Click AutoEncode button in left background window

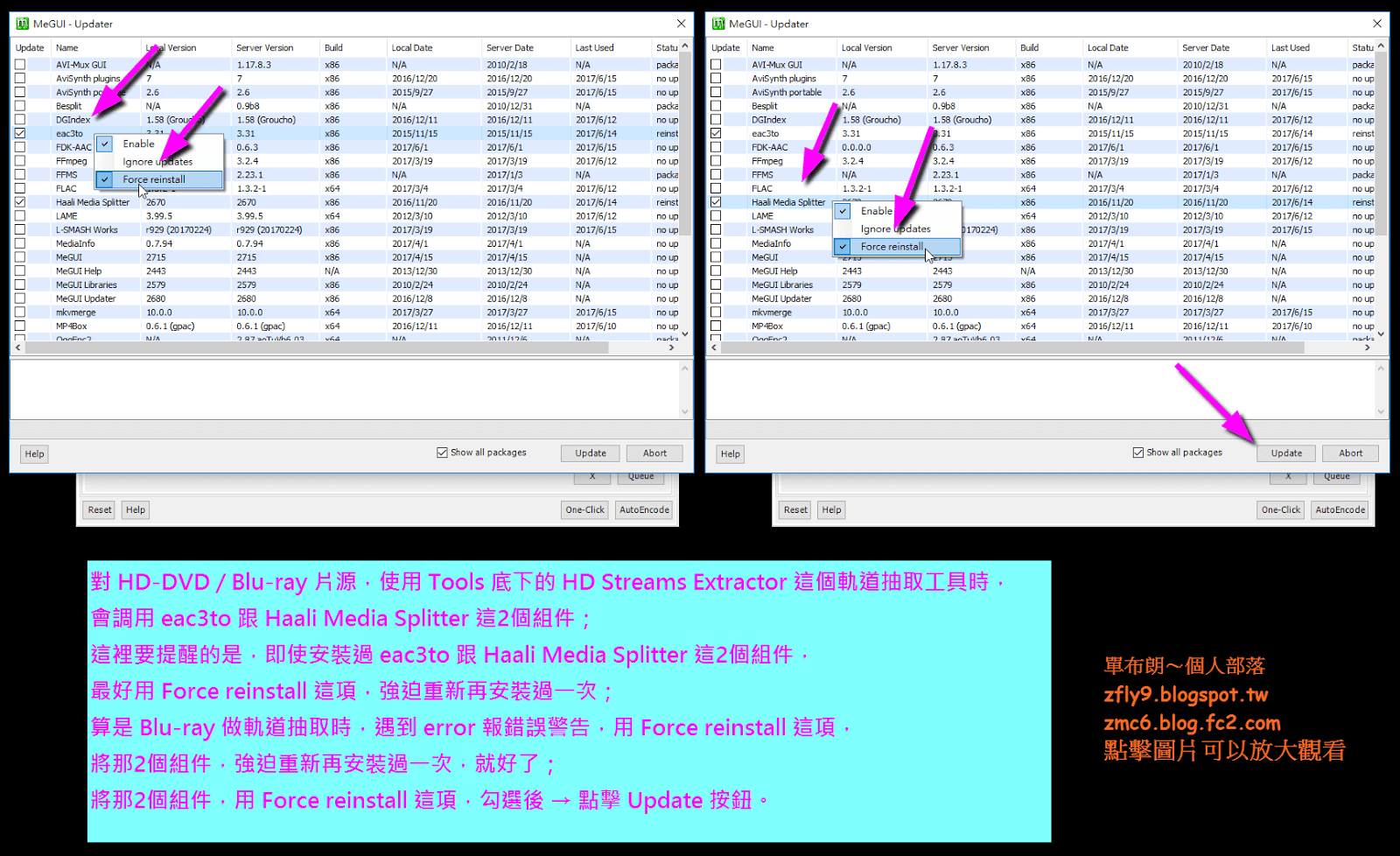pos(644,509)
